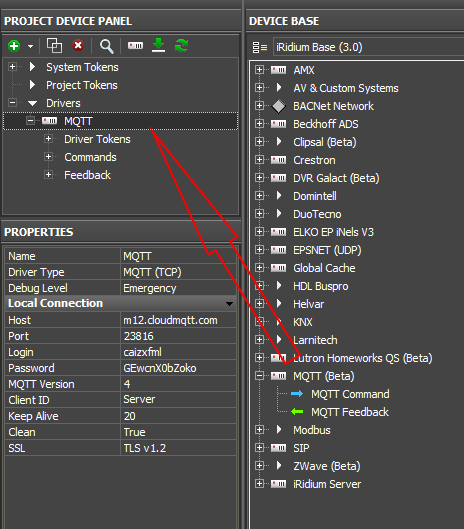464x529 pixels.
Task: Expand the Modbus node
Action: [x=259, y=429]
